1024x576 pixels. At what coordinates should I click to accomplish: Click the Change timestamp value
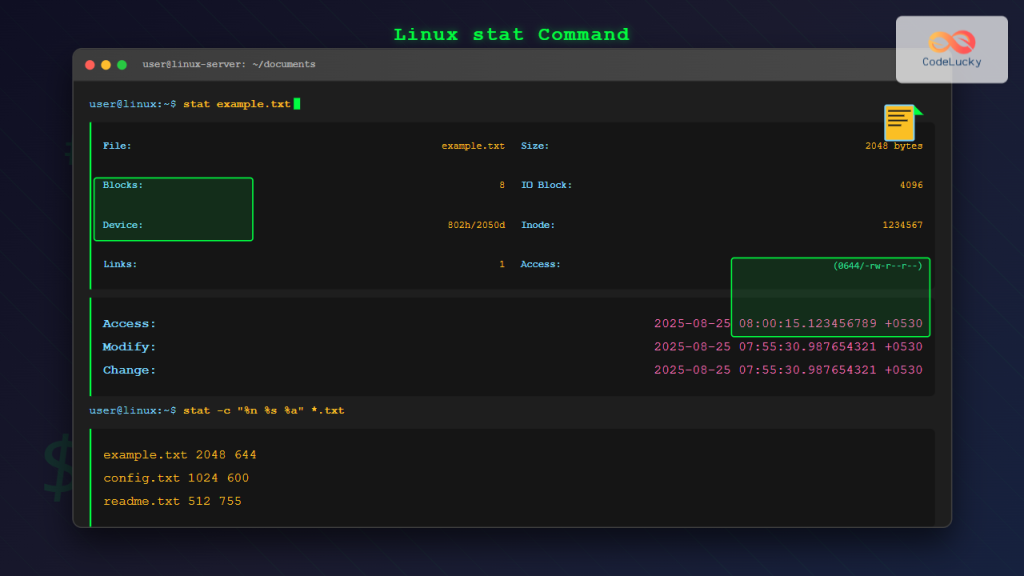(x=788, y=370)
